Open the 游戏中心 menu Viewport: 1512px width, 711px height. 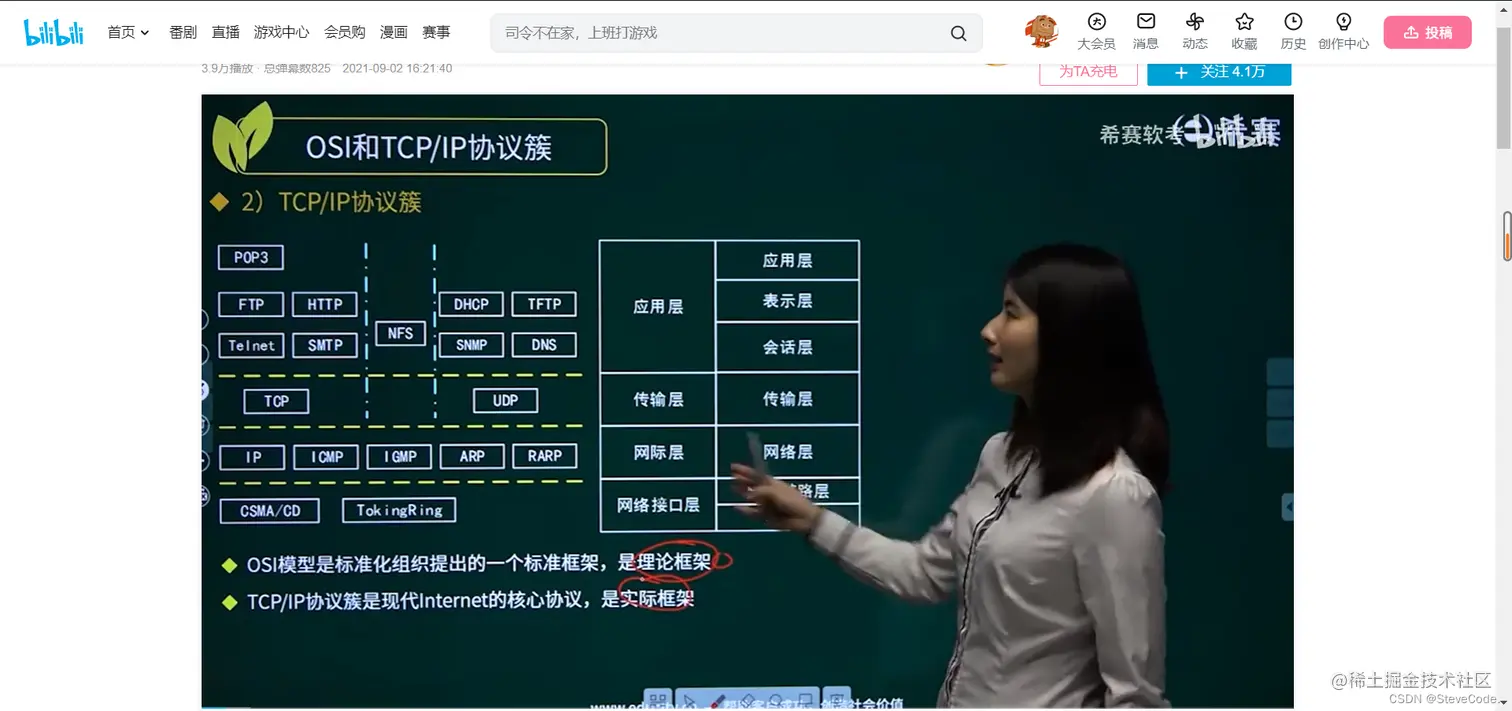pos(281,31)
